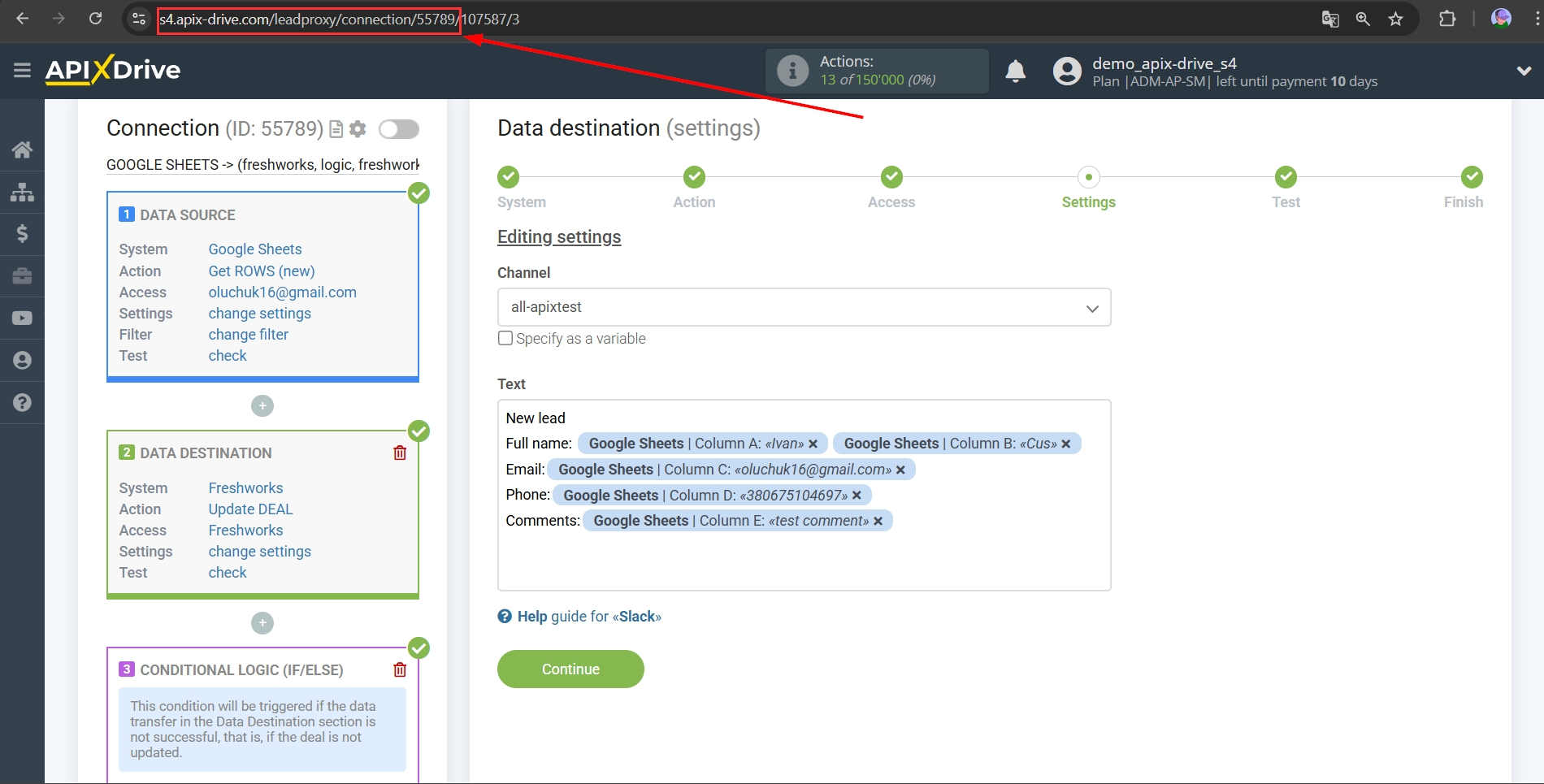Remove Column D phone variable tag
Image resolution: width=1544 pixels, height=784 pixels.
tap(857, 496)
